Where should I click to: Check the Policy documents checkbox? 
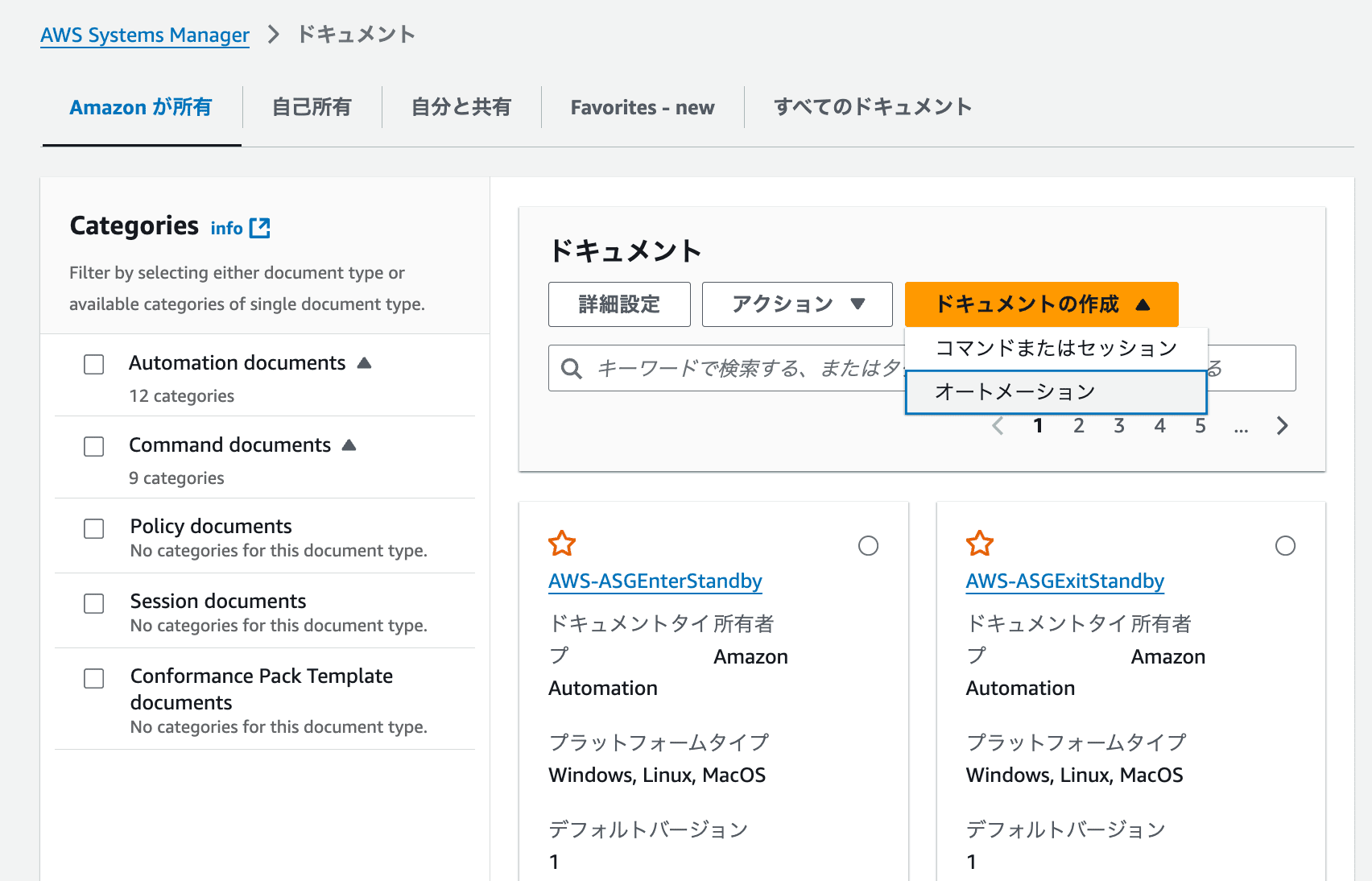(x=94, y=528)
